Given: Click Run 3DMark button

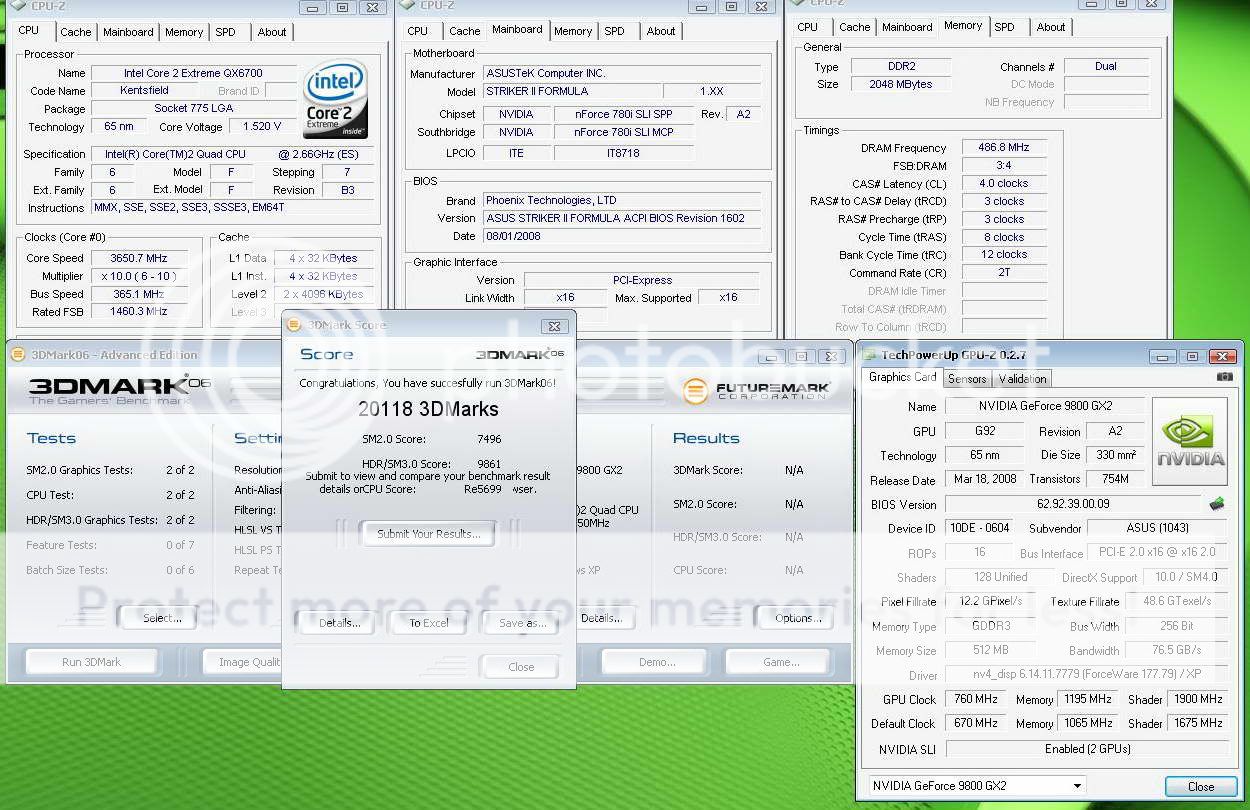Looking at the screenshot, I should click(x=91, y=662).
